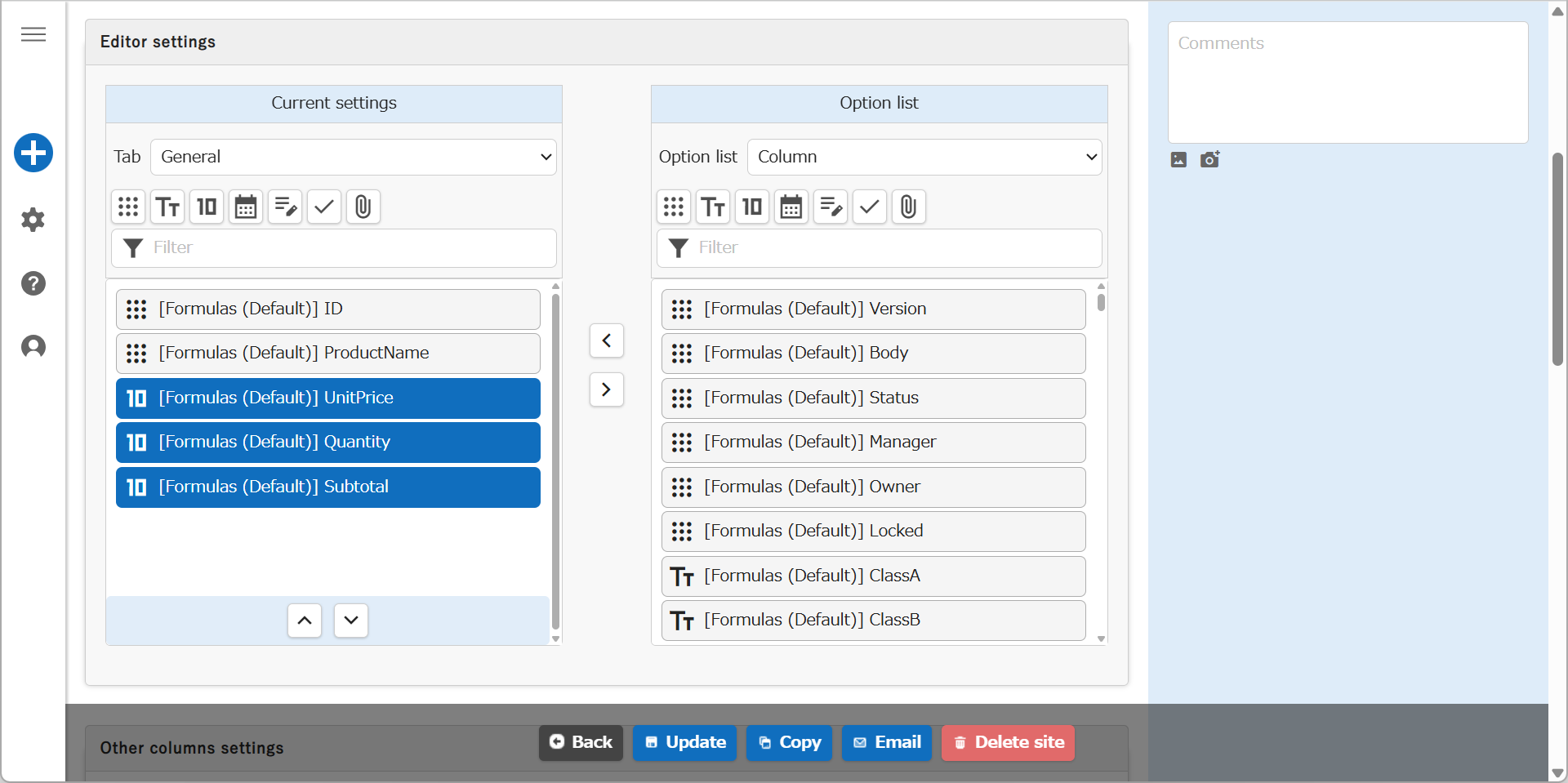Select the [Formulas (Default)] ProductName item
The image size is (1568, 783).
[x=328, y=354]
